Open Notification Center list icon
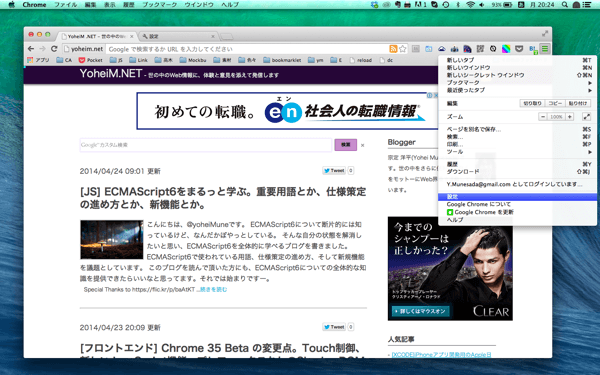Image resolution: width=600 pixels, height=375 pixels. (587, 5)
